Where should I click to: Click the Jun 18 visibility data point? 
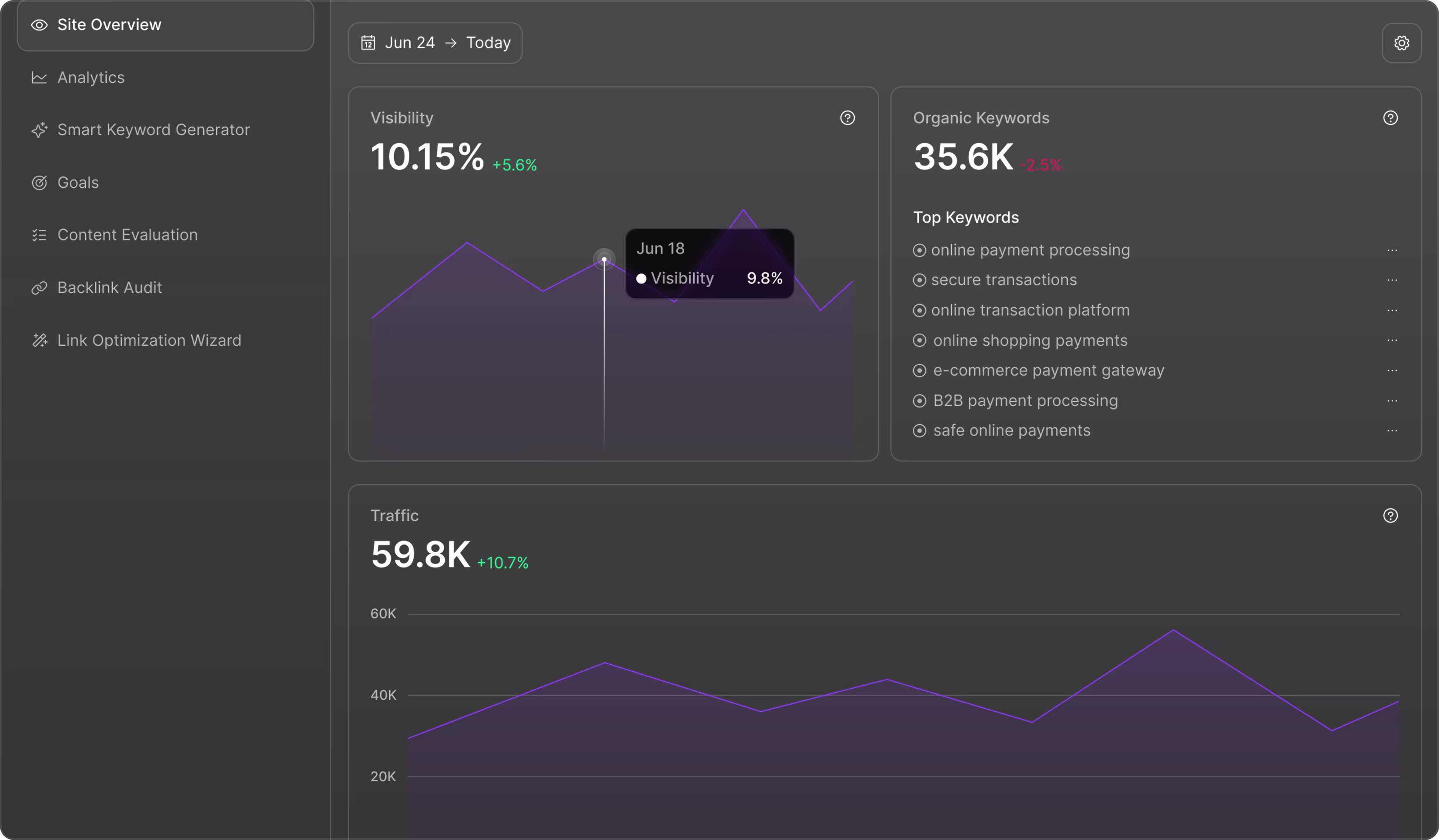pos(604,260)
